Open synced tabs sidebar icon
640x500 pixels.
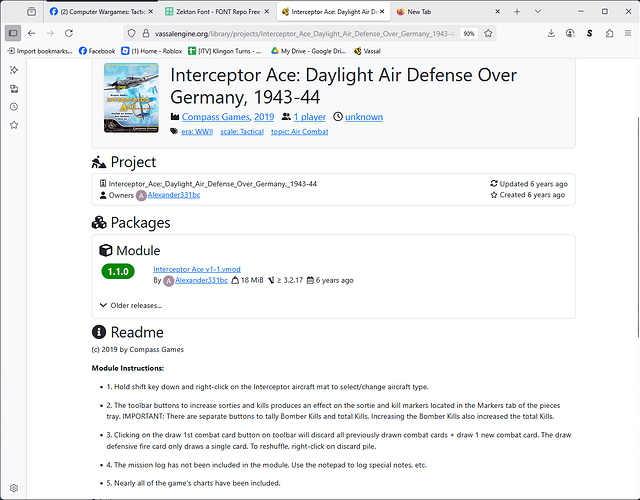point(13,88)
